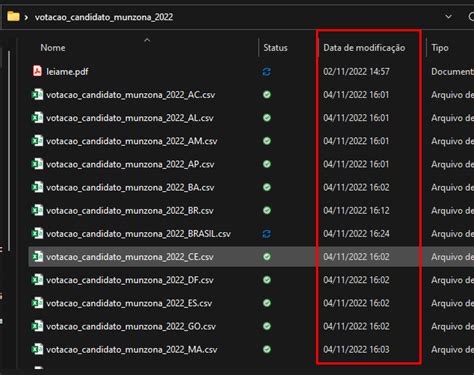Click Excel icon of the ES.csv file
The image size is (474, 375).
coord(37,303)
